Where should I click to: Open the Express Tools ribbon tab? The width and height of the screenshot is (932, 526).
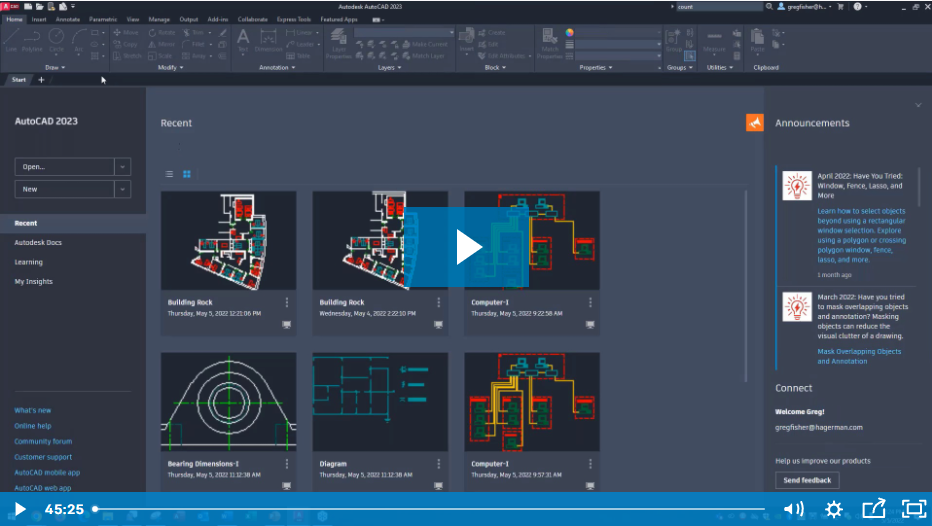[x=294, y=19]
